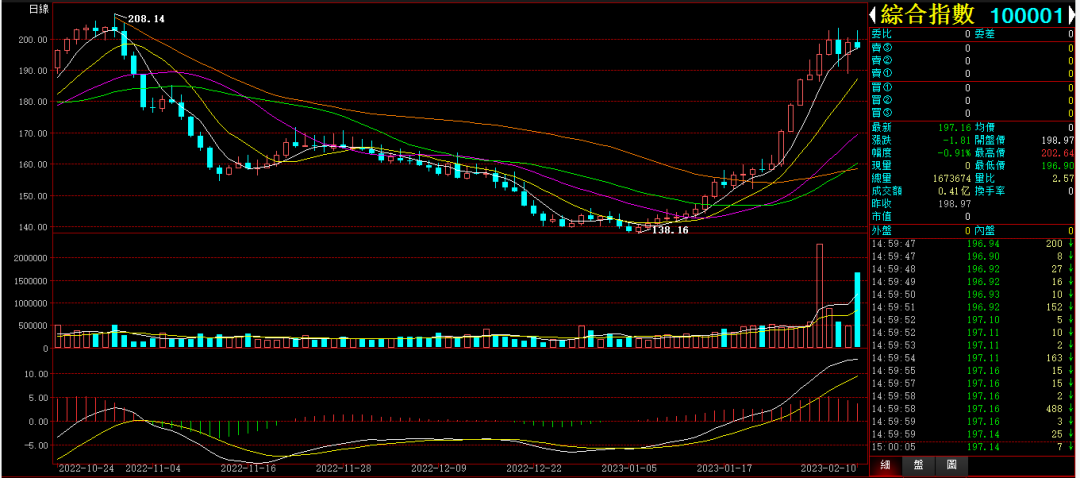The image size is (1080, 478).
Task: Click the 2022-11-16 date label
Action: tap(246, 467)
